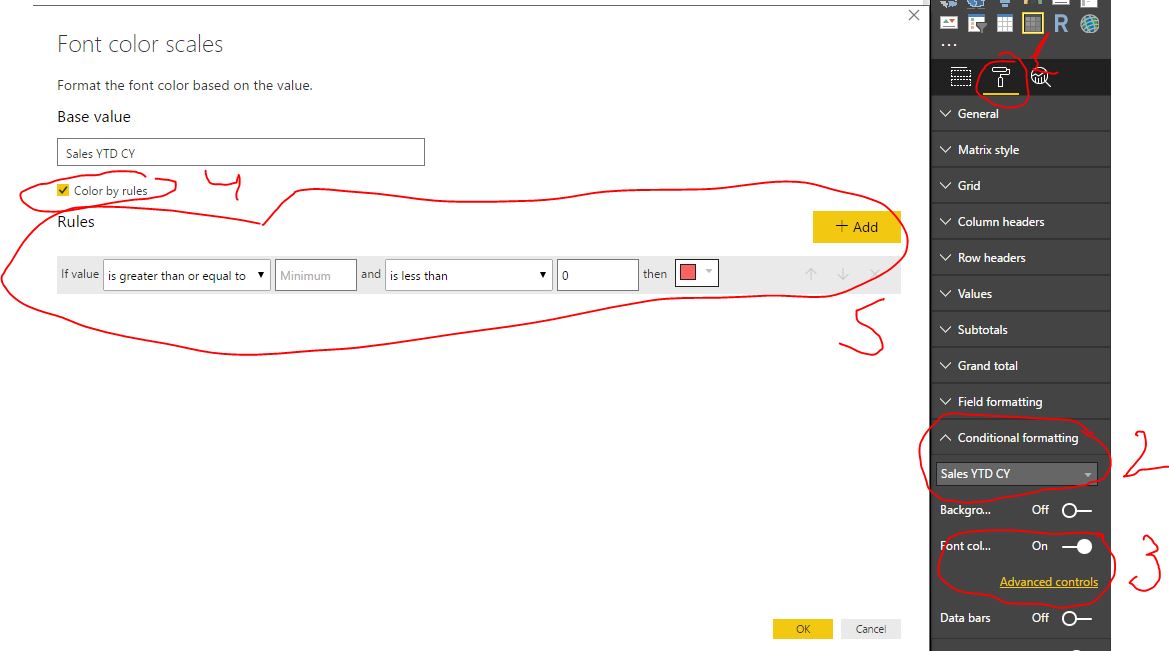Turn off the Font color scales switch
Screen dimensions: 1169x651
[1077, 547]
